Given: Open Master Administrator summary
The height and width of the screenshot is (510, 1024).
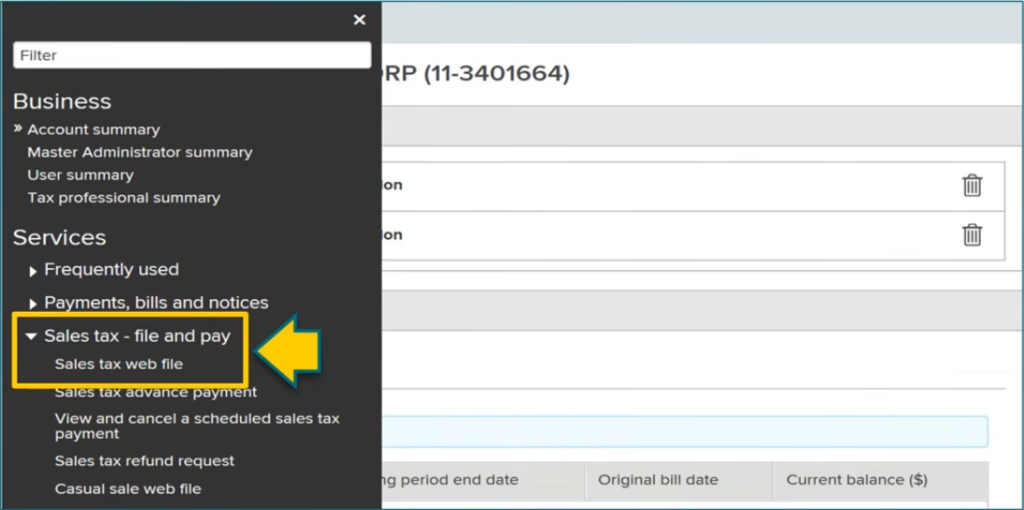Looking at the screenshot, I should [140, 152].
